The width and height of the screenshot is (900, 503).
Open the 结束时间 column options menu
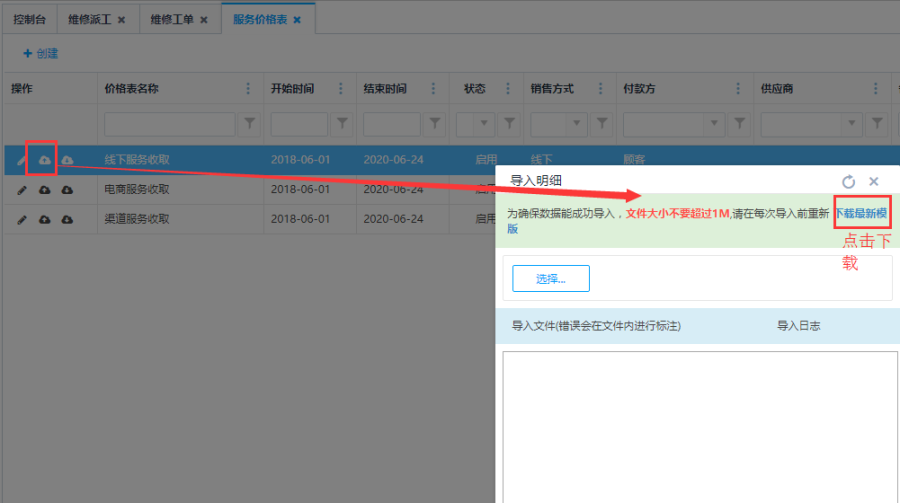[434, 89]
